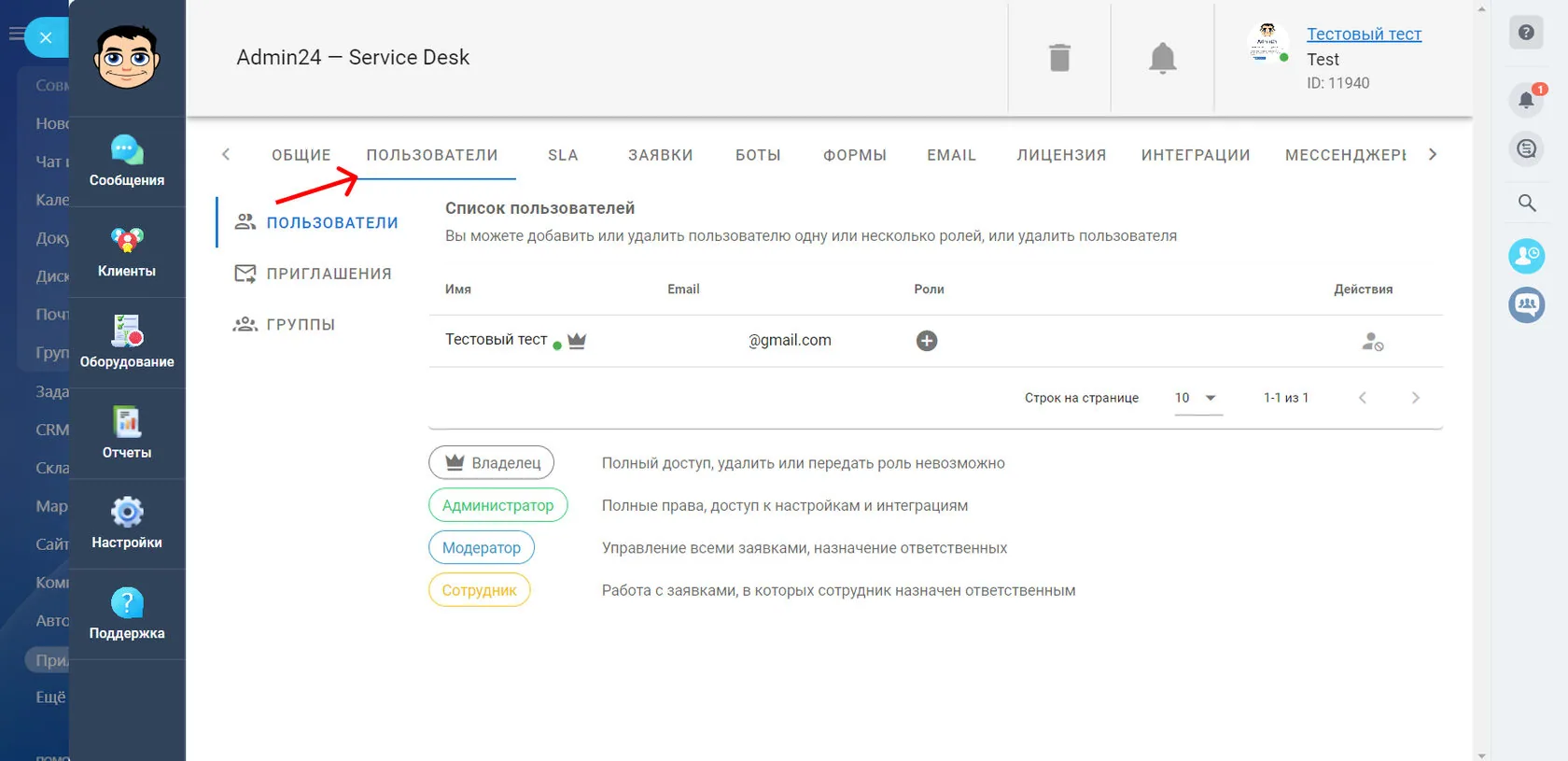The height and width of the screenshot is (761, 1568).
Task: Click the @gmail.com email cell
Action: [790, 341]
